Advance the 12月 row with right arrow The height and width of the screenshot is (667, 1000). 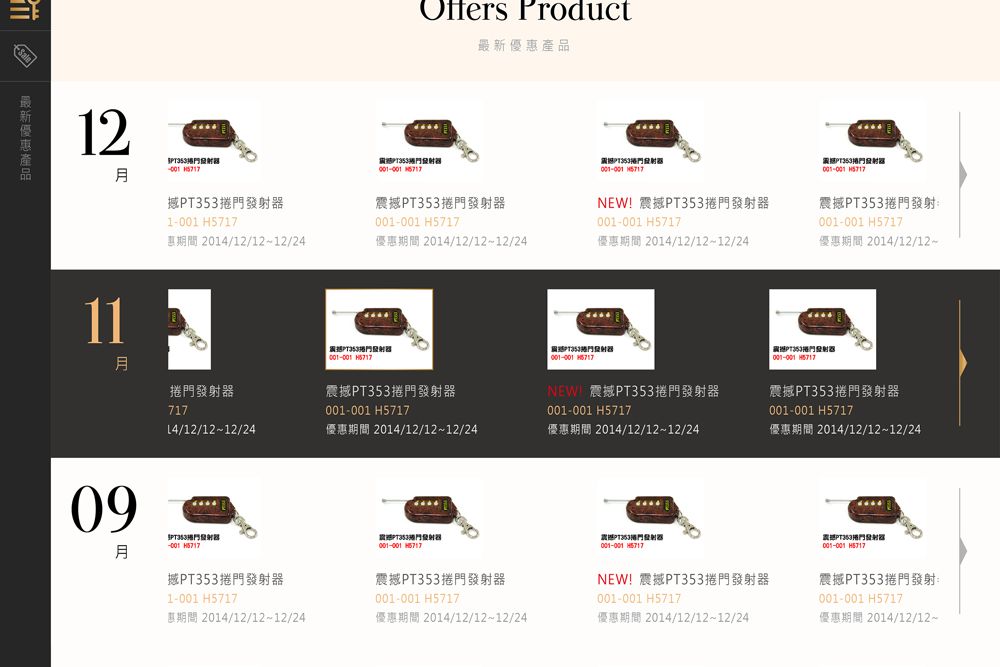point(962,175)
